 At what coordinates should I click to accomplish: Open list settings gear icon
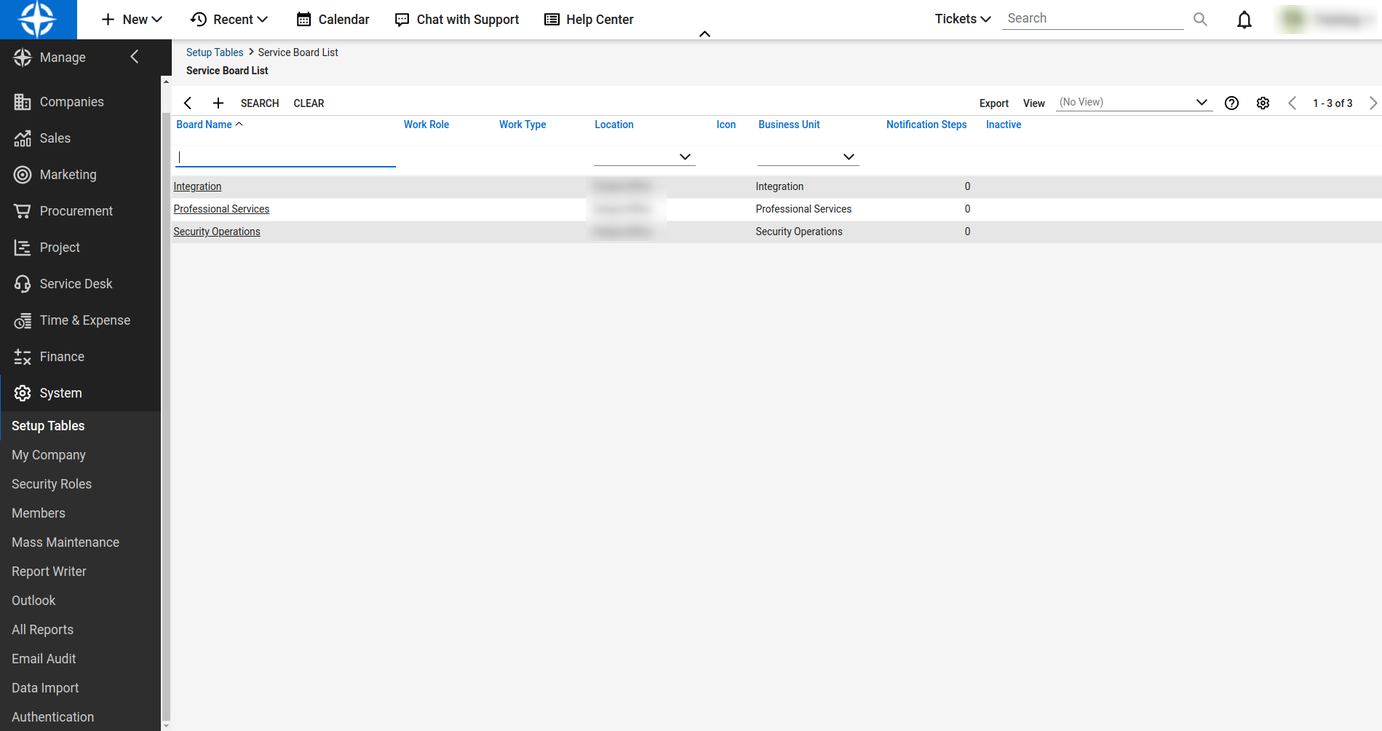(1263, 103)
